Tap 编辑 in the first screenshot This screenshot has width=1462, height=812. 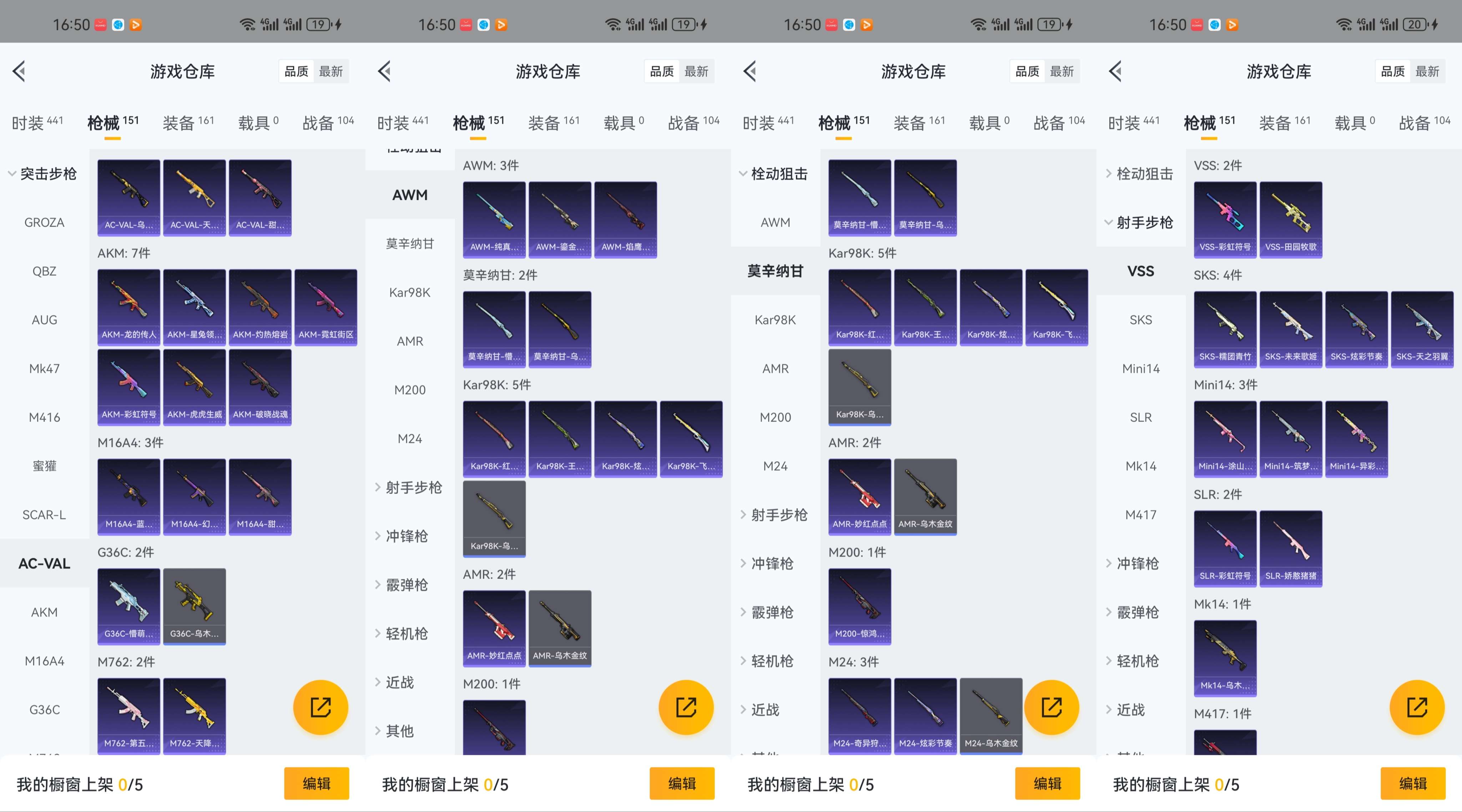click(317, 784)
